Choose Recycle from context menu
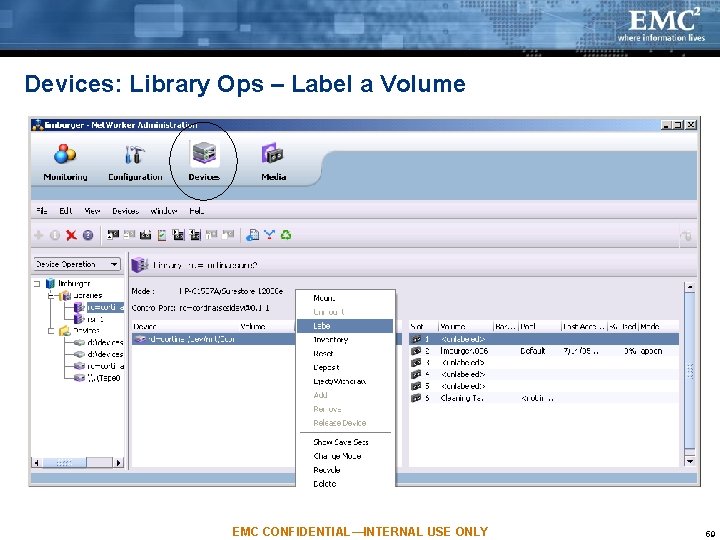The image size is (720, 540). 345,470
